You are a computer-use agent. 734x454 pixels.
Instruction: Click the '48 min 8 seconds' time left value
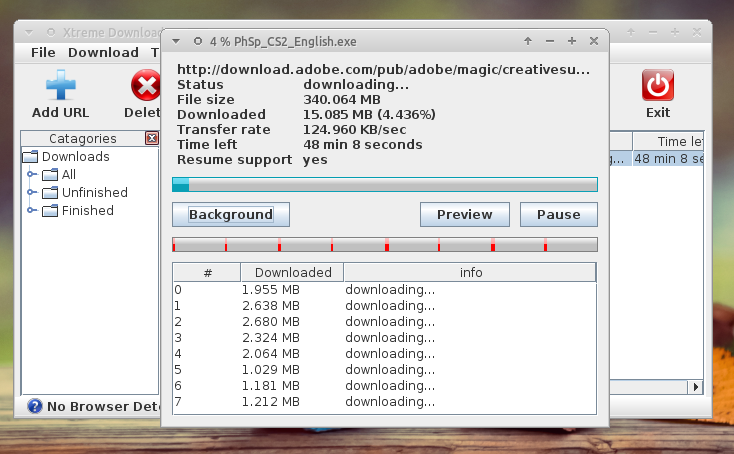[363, 145]
